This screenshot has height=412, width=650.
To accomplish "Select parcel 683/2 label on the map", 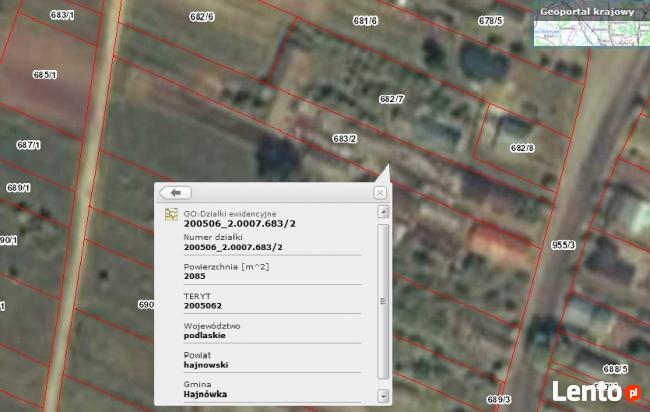I will coord(345,138).
